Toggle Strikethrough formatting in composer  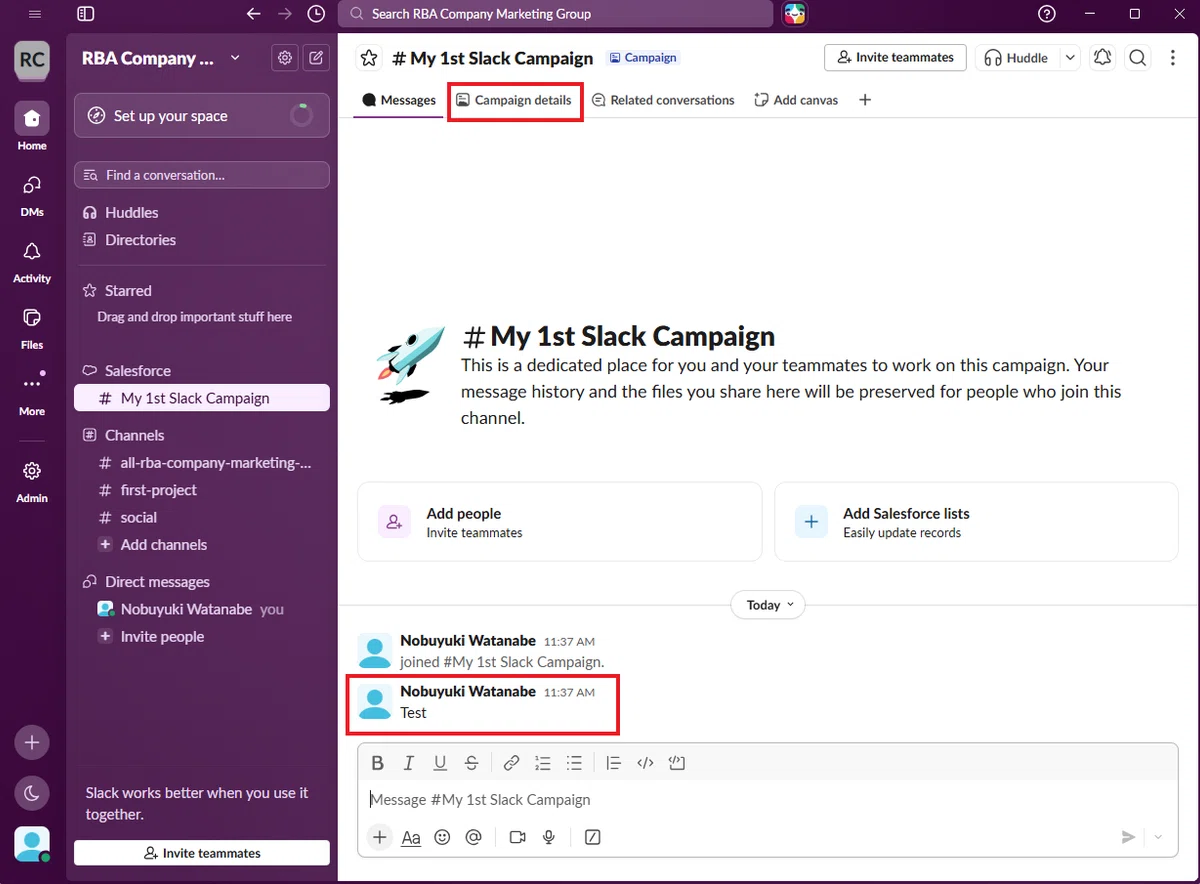472,763
